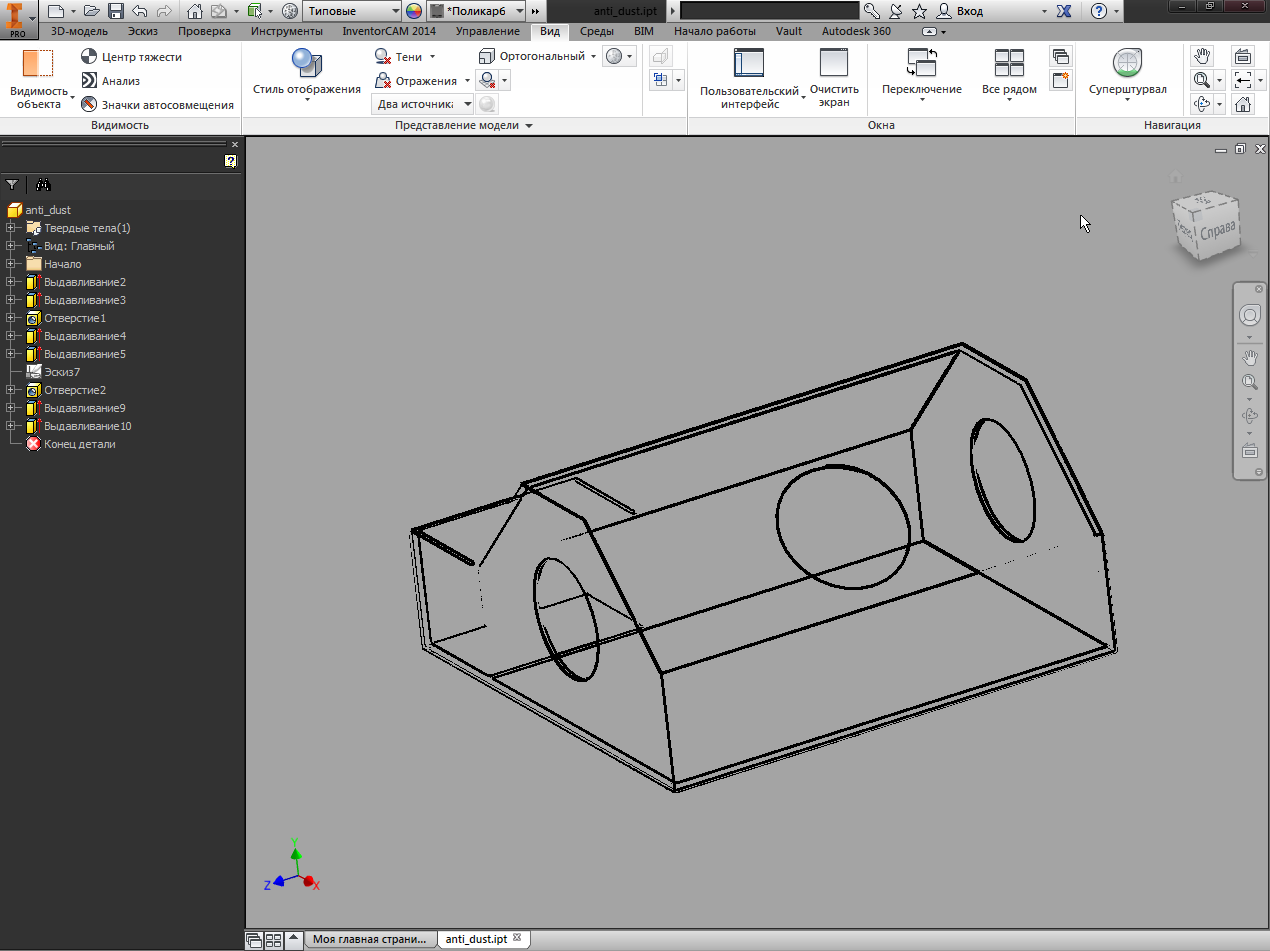Click the Clean Screen button (Очистить экран)
The height and width of the screenshot is (951, 1270).
833,64
